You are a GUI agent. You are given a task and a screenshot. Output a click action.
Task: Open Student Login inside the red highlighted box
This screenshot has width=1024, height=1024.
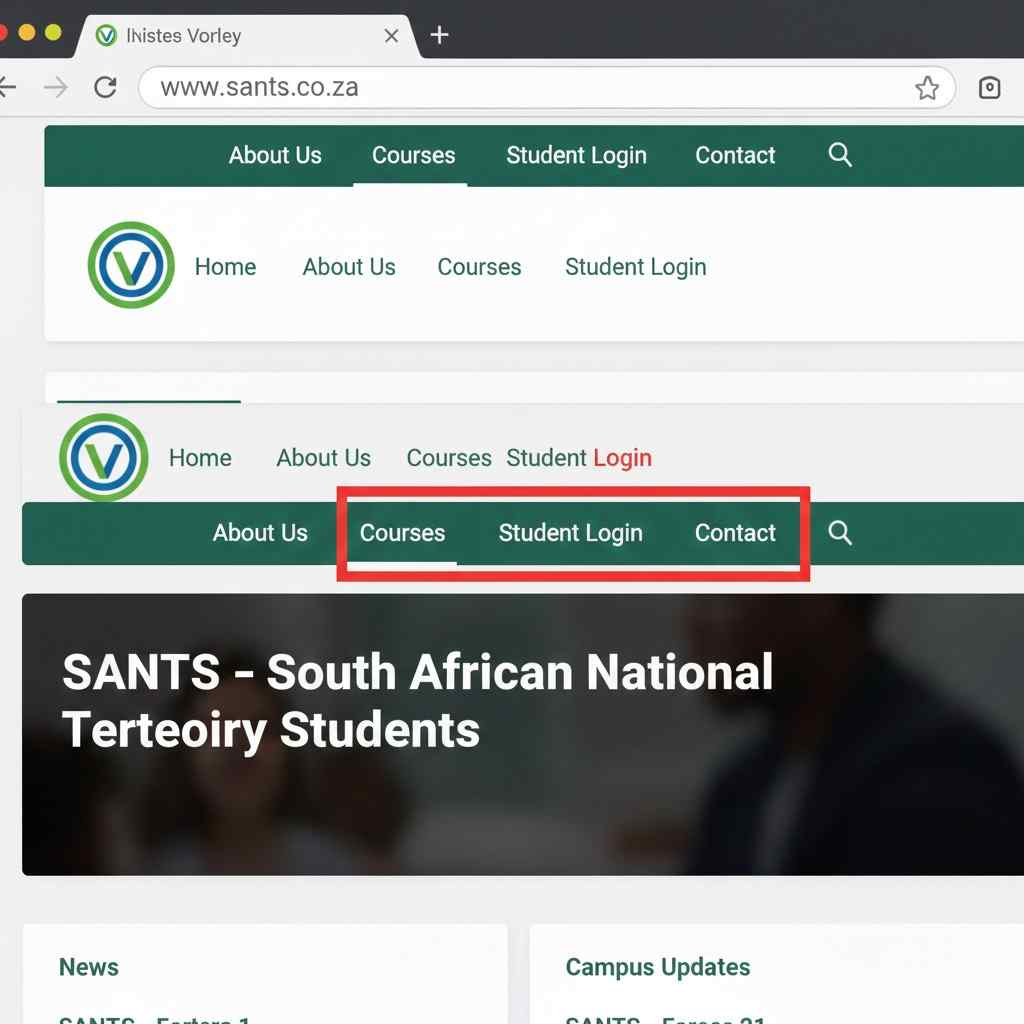[x=570, y=533]
